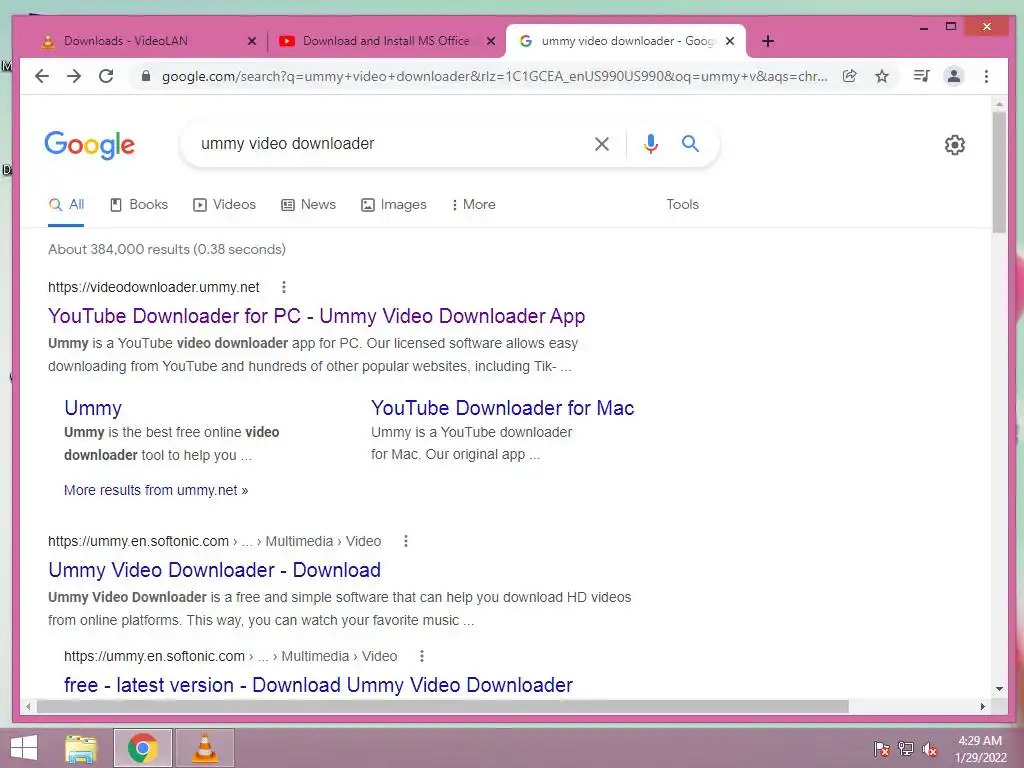Open the Ummy sitelink

click(x=93, y=408)
